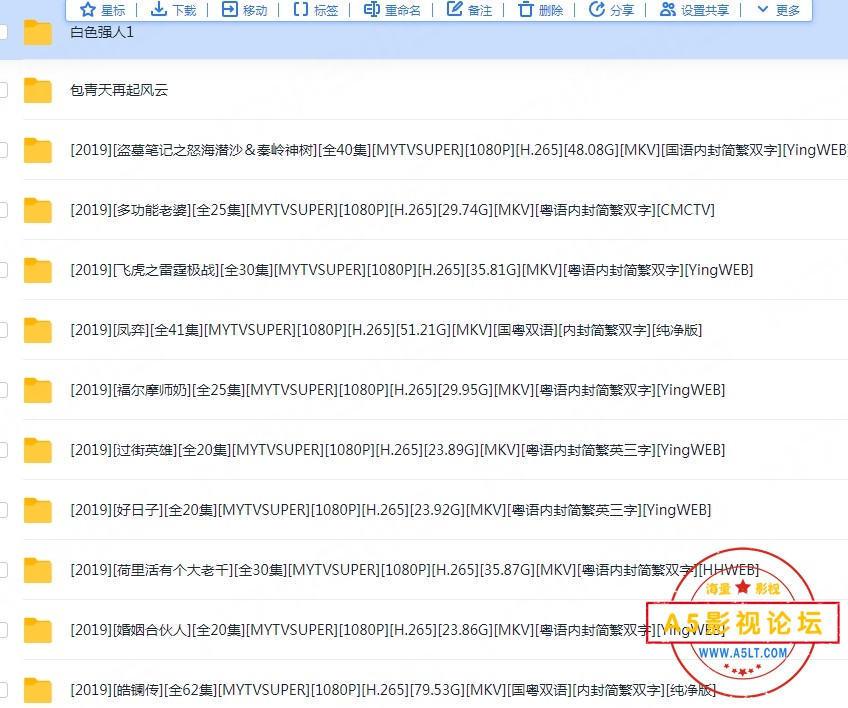Toggle checkbox for 白色强人1 row

point(3,32)
